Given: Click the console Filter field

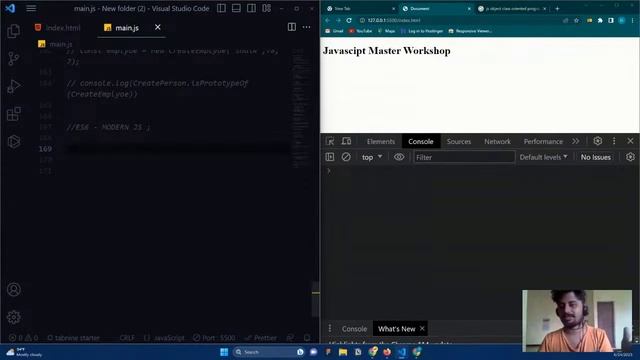Looking at the screenshot, I should tap(464, 157).
